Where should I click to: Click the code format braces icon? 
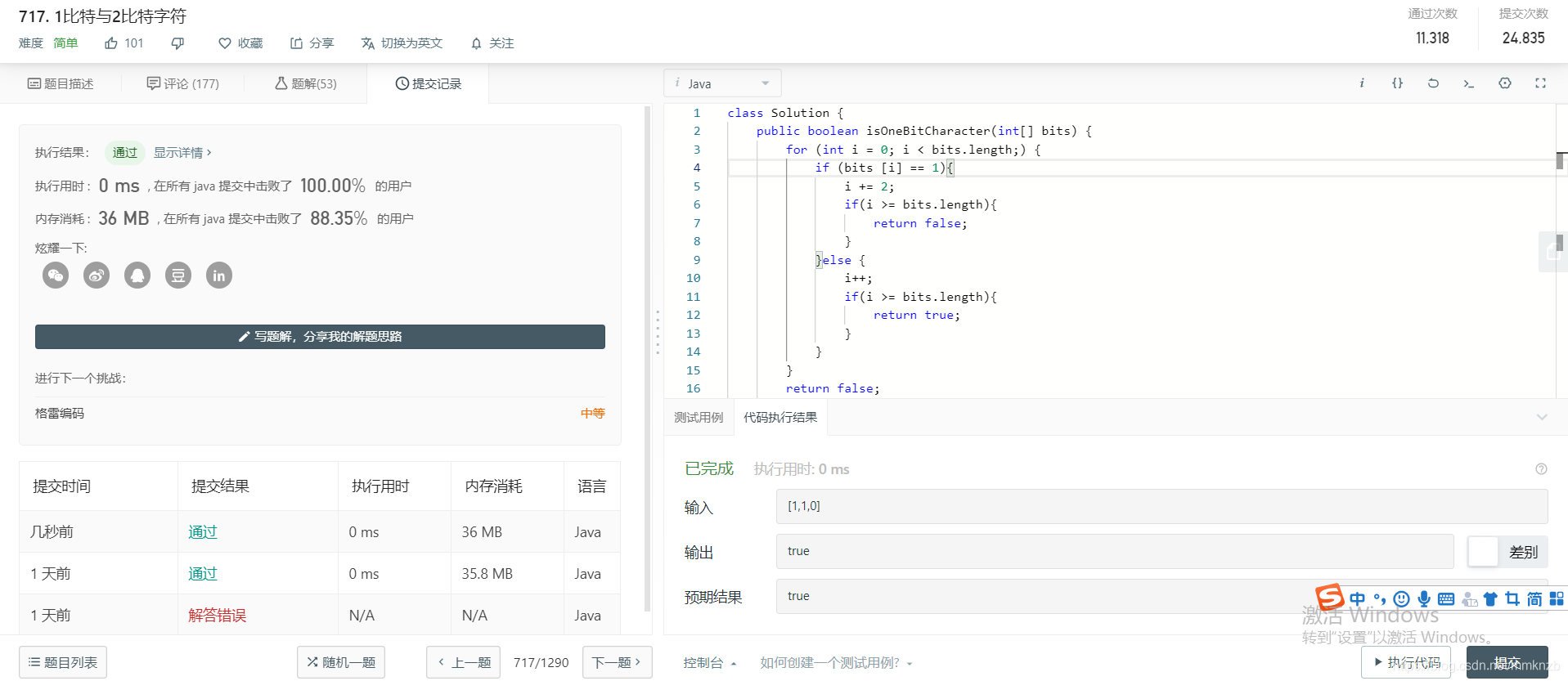coord(1397,83)
